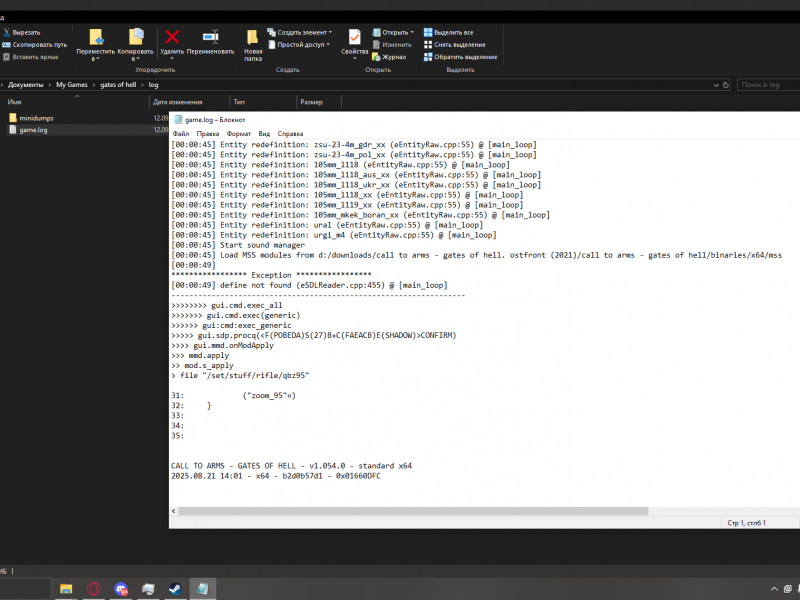Click the Rename (Переименовать) icon
The image size is (800, 600).
pyautogui.click(x=210, y=37)
